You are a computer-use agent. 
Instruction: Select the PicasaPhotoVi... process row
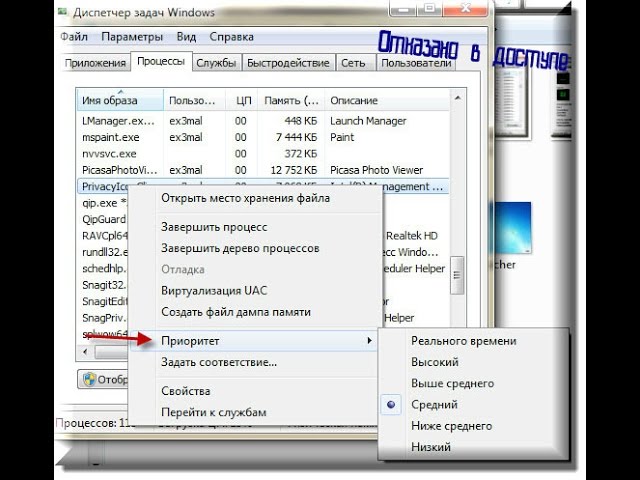click(x=263, y=170)
